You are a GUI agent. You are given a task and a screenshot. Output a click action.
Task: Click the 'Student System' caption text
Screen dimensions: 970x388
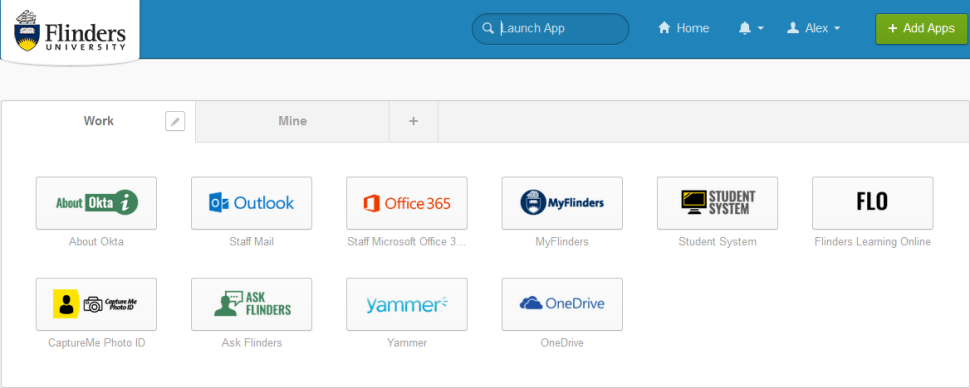pyautogui.click(x=718, y=242)
